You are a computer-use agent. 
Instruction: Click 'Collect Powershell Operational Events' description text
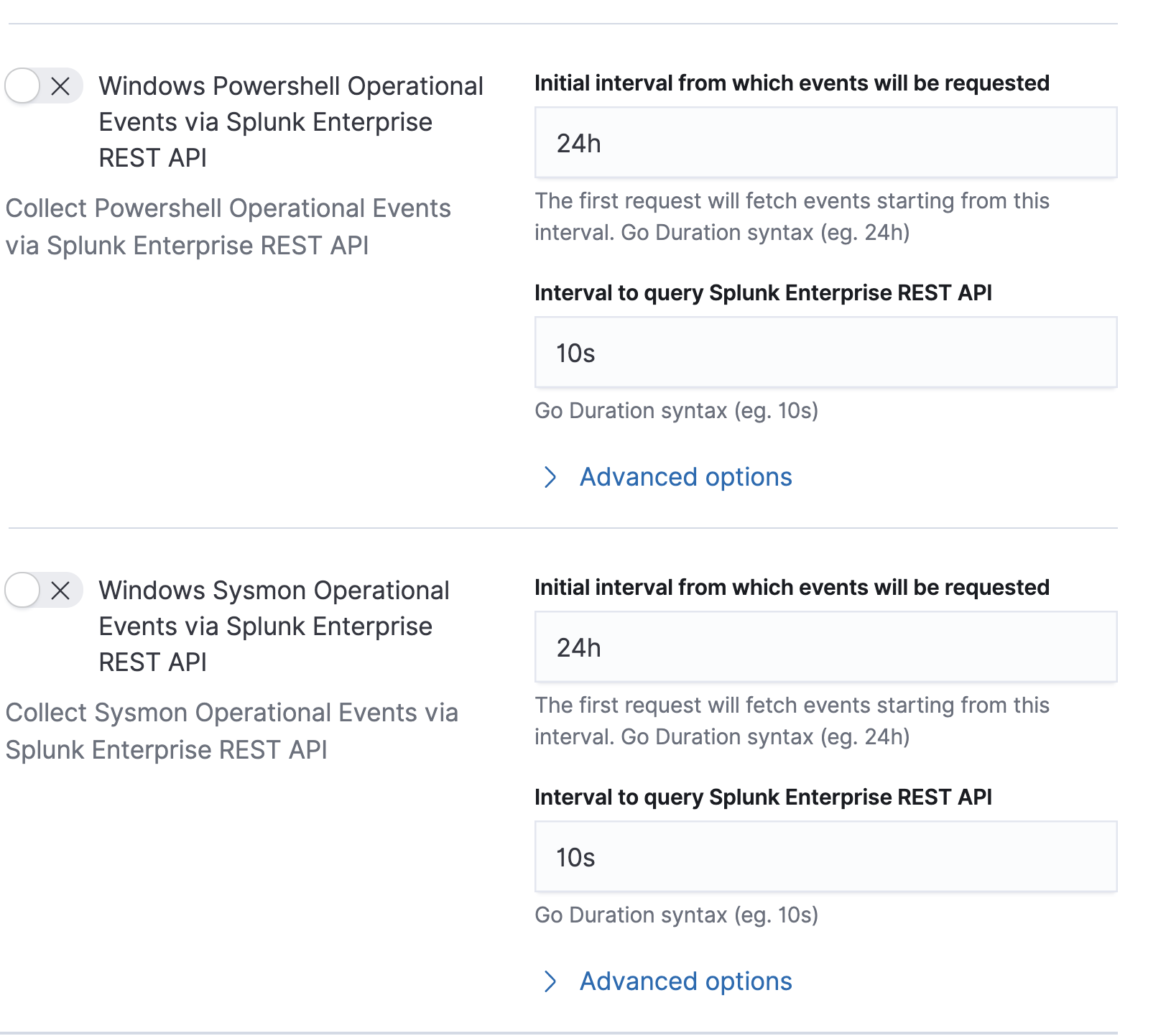tap(228, 227)
